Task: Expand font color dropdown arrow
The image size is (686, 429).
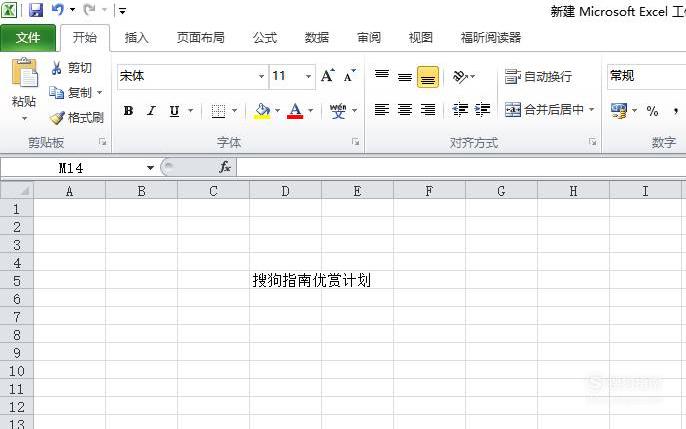Action: coord(311,111)
